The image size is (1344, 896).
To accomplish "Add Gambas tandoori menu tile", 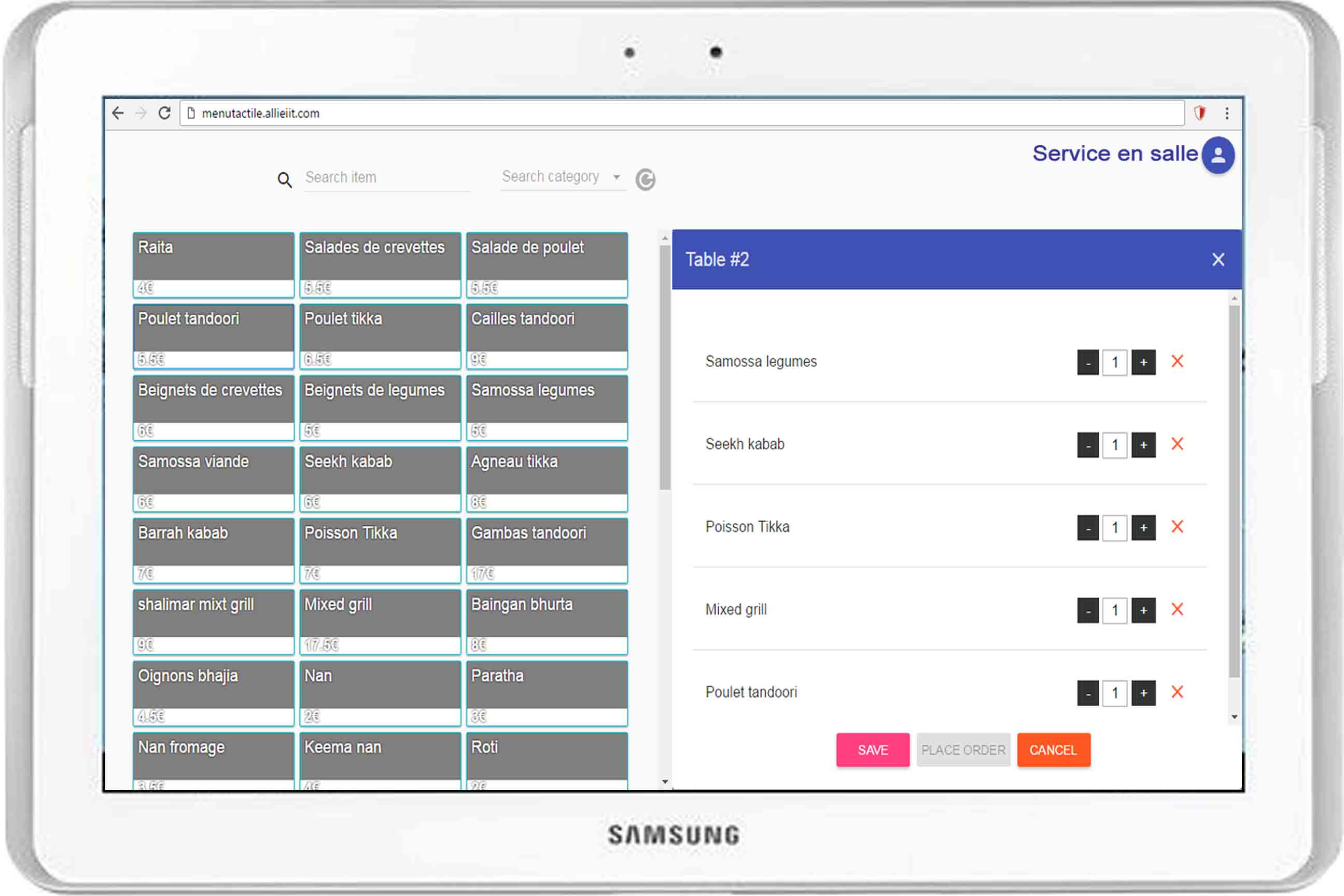I will (x=547, y=550).
